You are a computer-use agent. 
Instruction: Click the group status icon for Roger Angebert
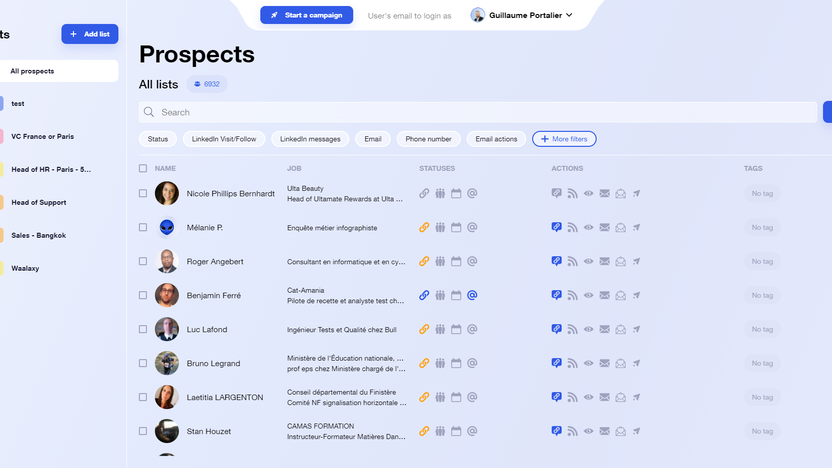(440, 262)
